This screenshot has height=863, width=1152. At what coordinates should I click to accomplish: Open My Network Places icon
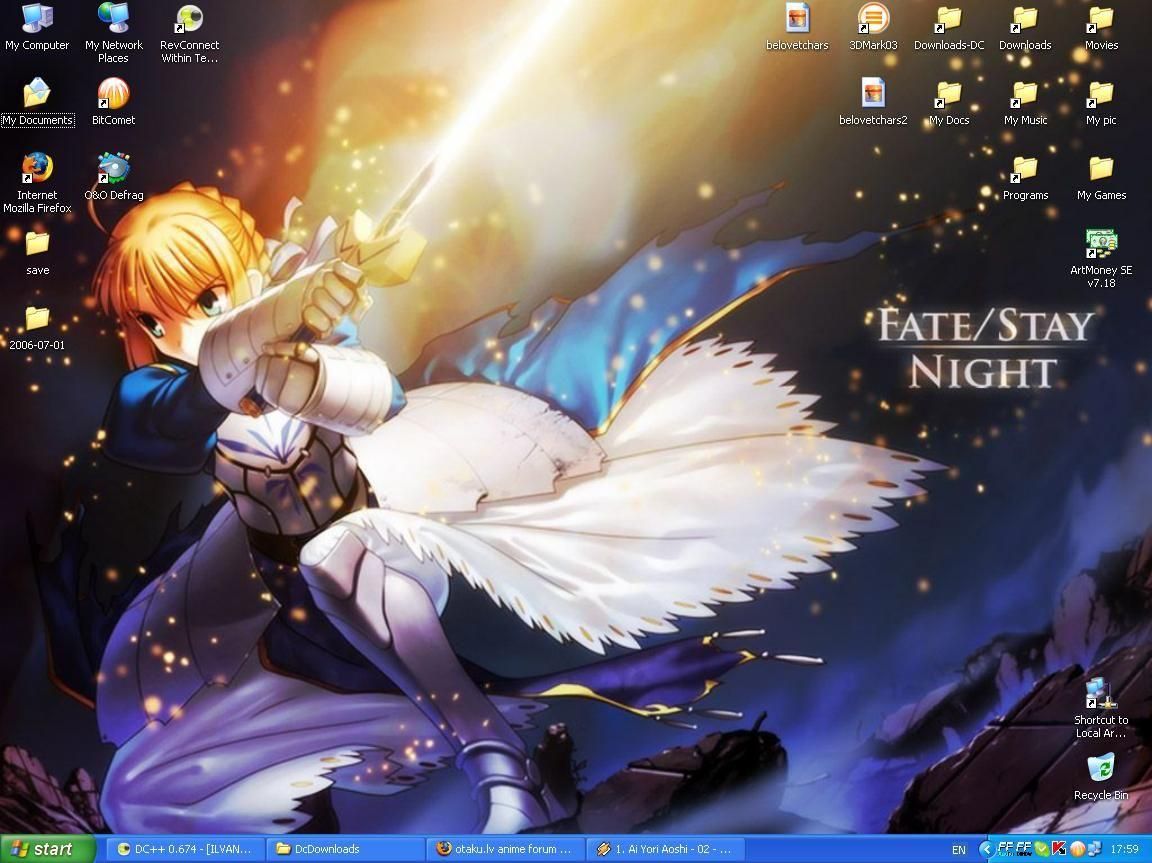(113, 33)
